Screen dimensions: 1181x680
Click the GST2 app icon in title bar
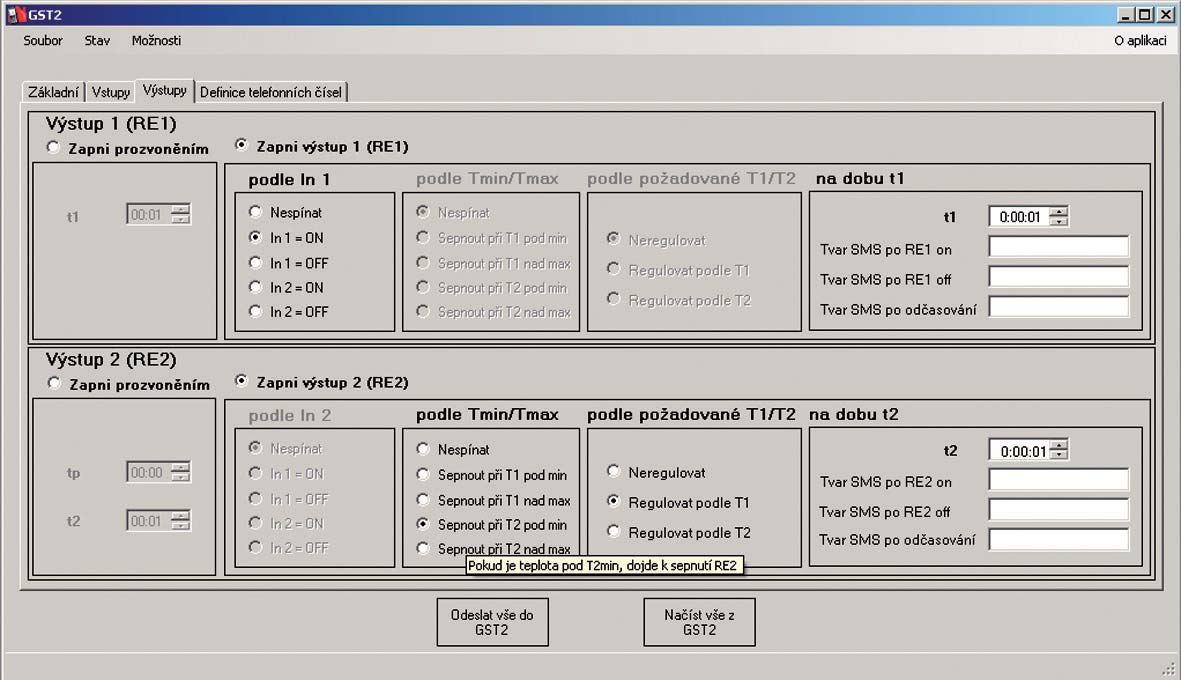16,14
